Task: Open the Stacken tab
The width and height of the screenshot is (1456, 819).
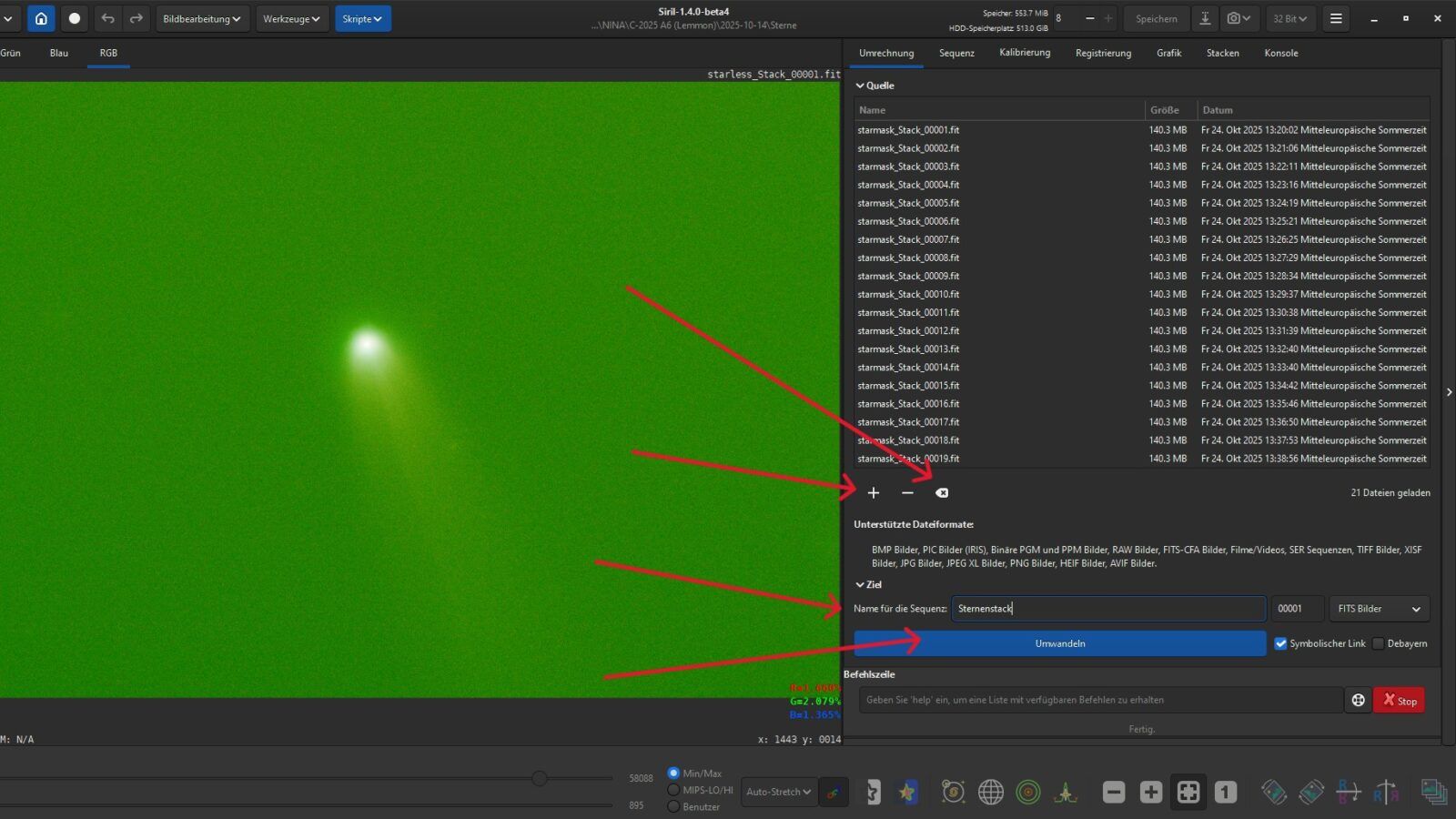Action: 1222,53
